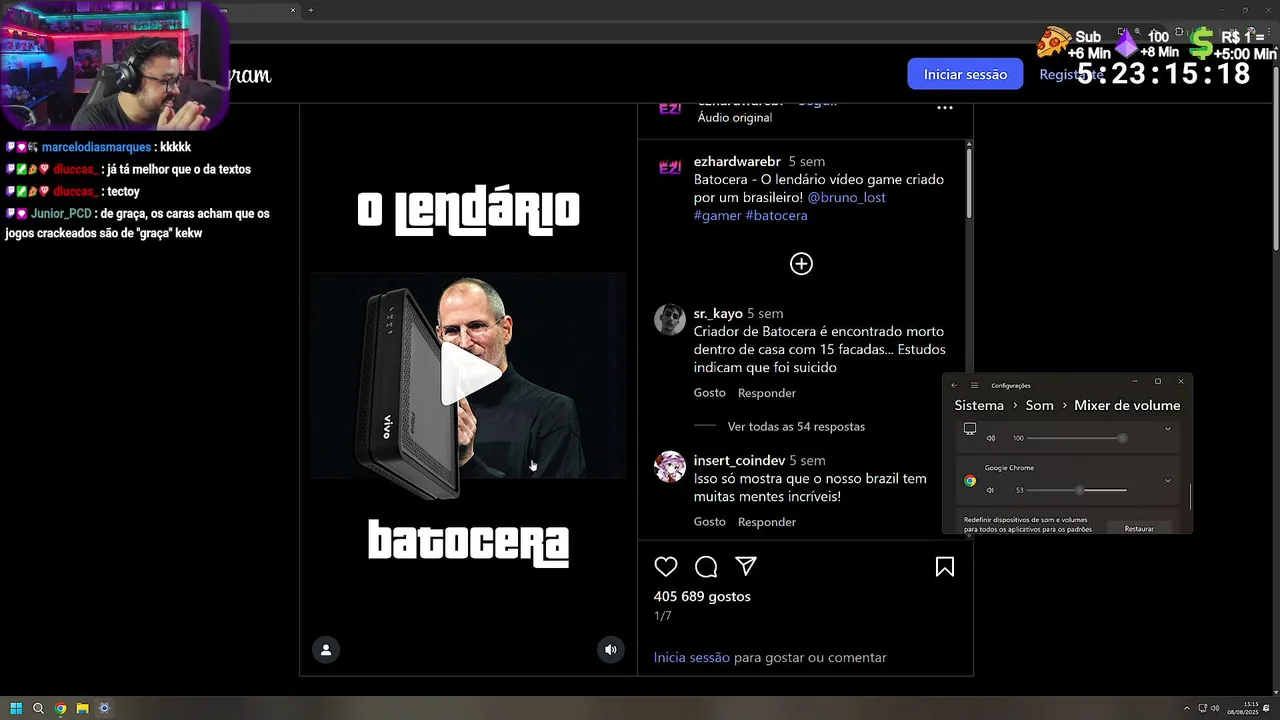Open the system tray volume icon
This screenshot has width=1280, height=720.
coord(1215,708)
